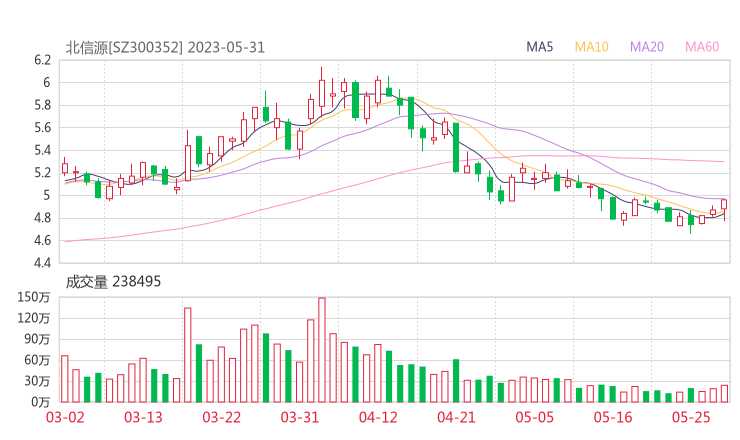Click the last volume bar on the right edge
740x440 pixels.
coord(724,394)
